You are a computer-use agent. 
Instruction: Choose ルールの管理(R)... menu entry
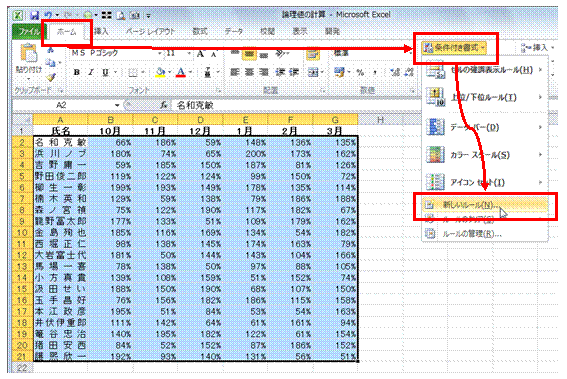click(485, 234)
